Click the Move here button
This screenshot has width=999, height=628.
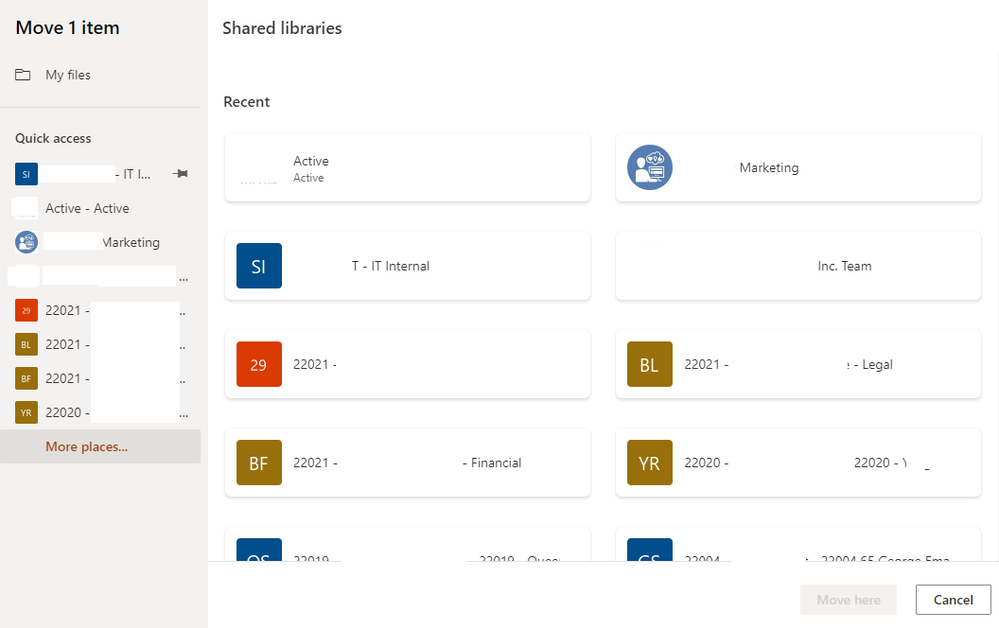click(x=848, y=600)
